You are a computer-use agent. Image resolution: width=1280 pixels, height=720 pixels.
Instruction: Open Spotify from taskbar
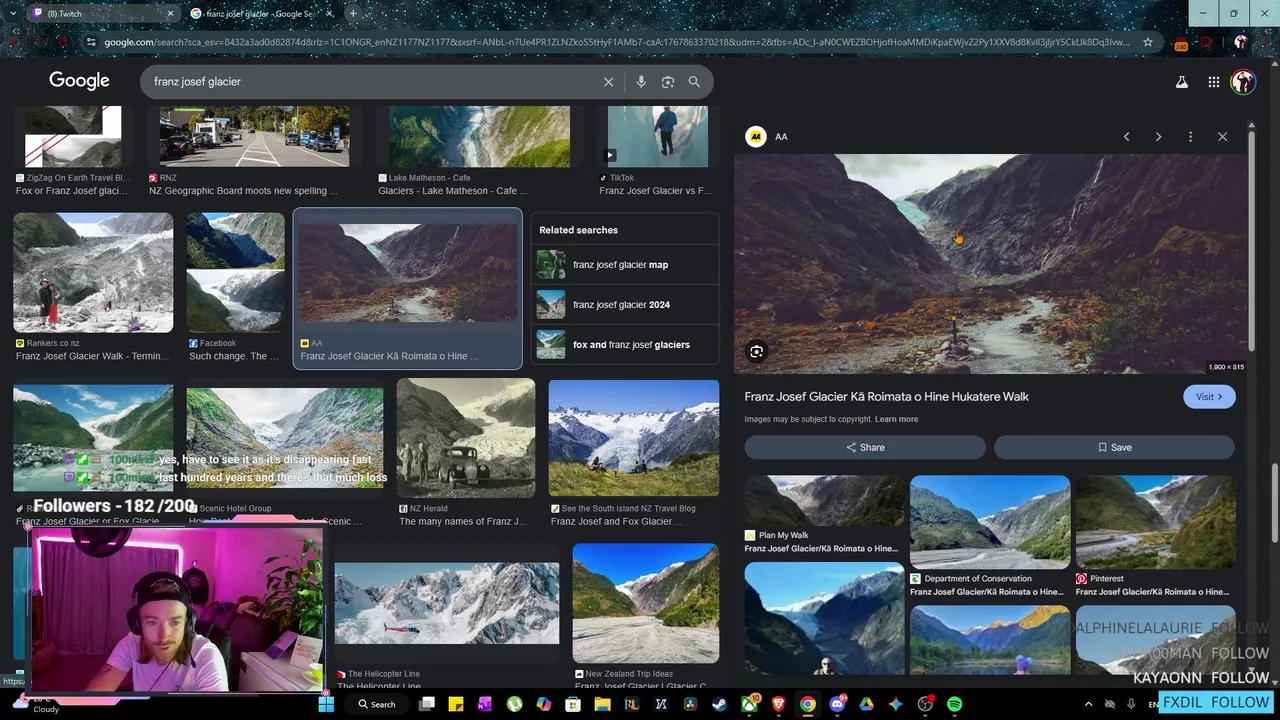[x=954, y=704]
